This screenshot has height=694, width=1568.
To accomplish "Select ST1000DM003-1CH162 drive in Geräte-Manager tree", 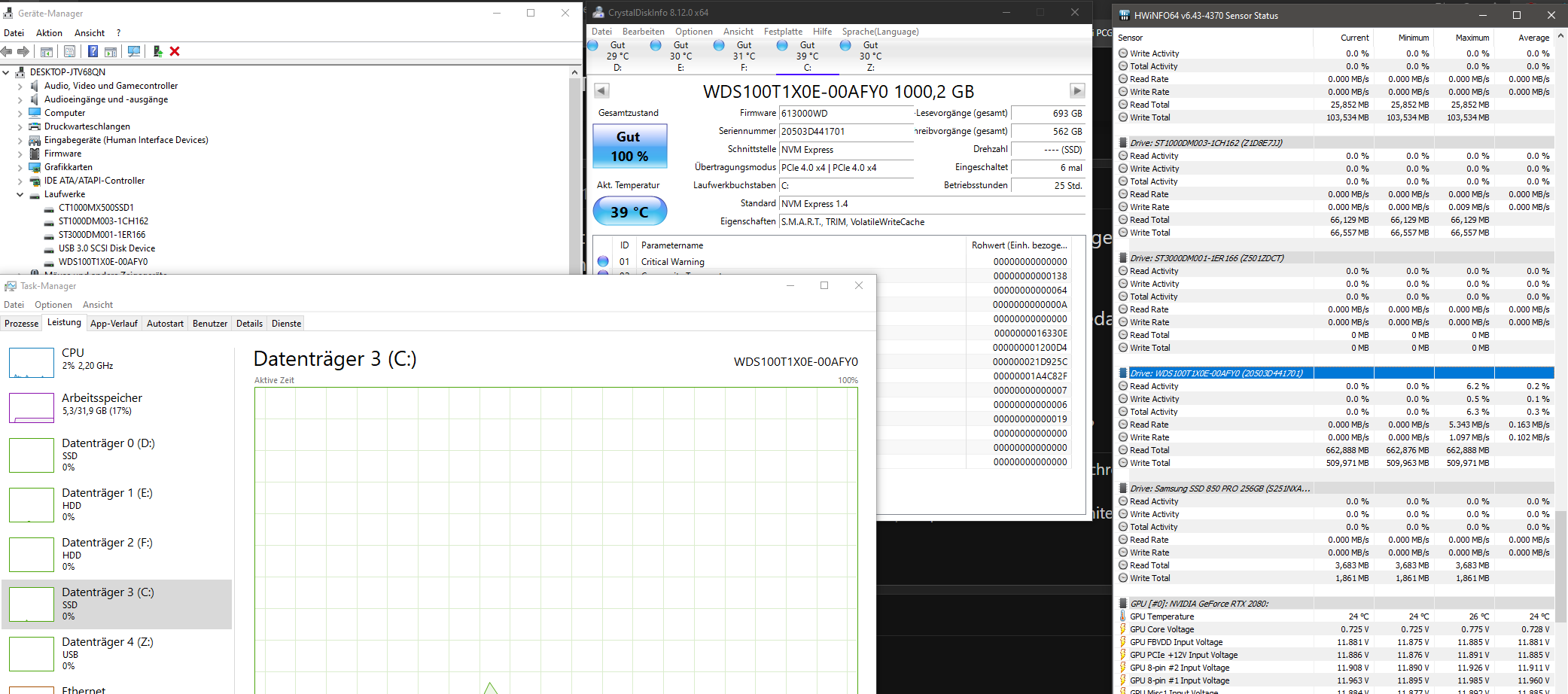I will (103, 221).
